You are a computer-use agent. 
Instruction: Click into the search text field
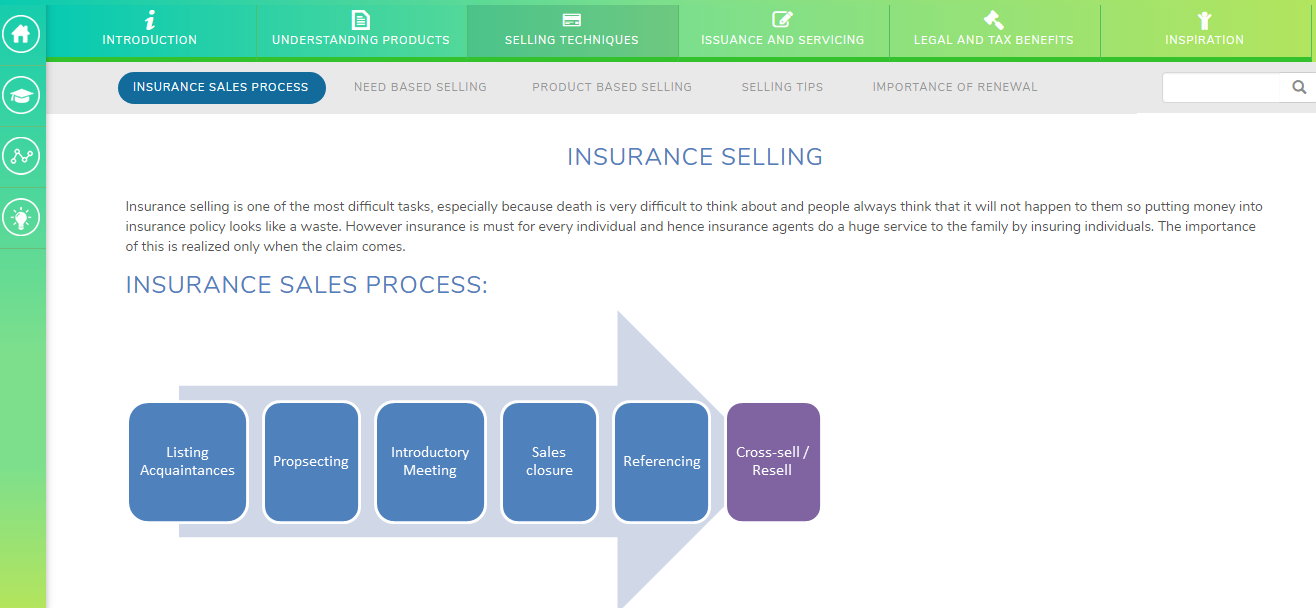click(x=1220, y=88)
